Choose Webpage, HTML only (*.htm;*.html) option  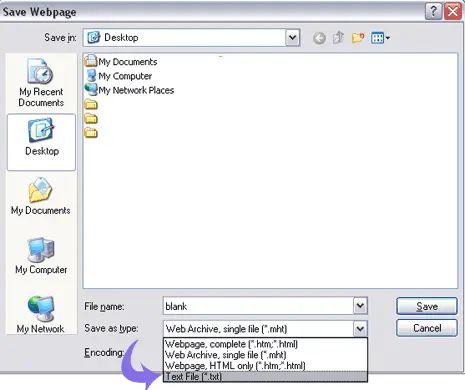click(265, 366)
